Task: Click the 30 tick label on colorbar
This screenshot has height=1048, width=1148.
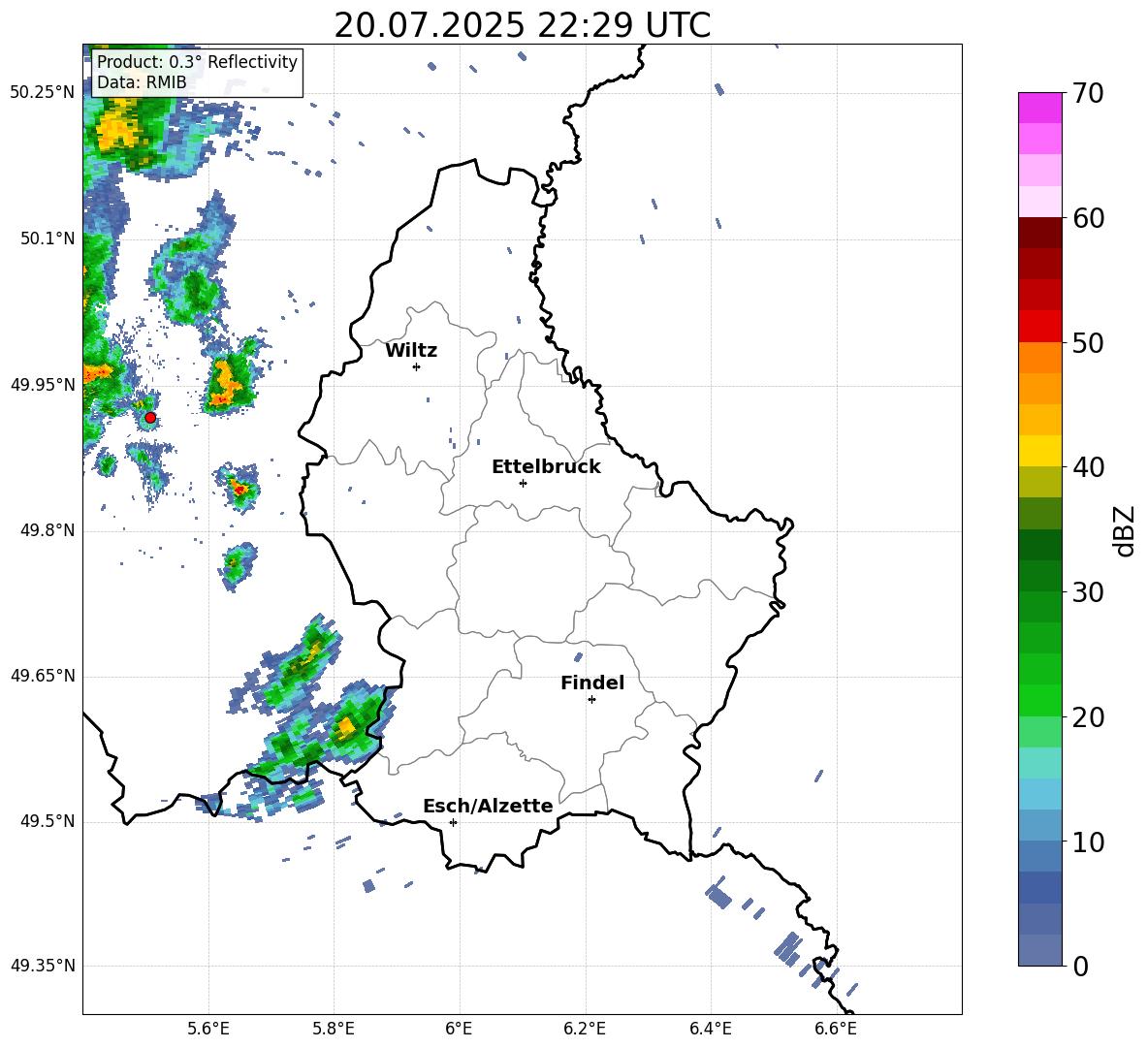Action: click(x=1087, y=591)
